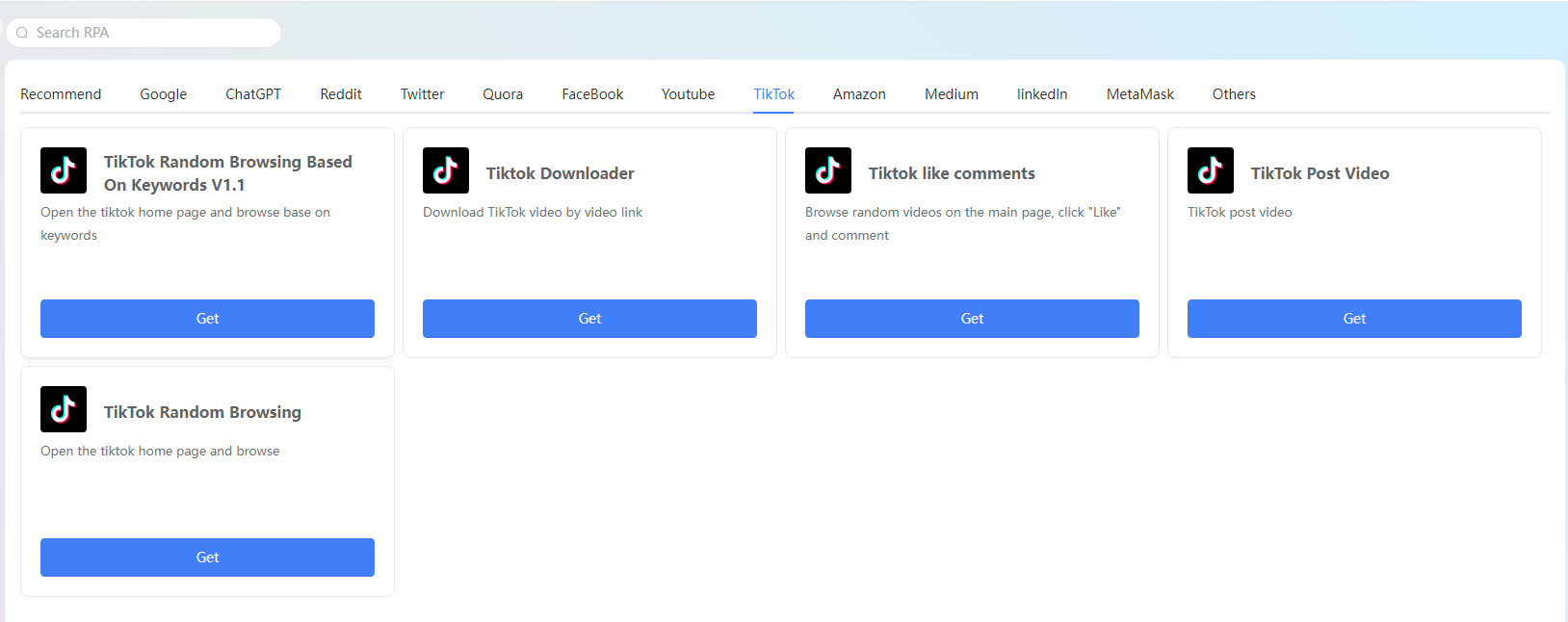The width and height of the screenshot is (1568, 622).
Task: Click the 'TikTok Post Video' title
Action: tap(1320, 173)
